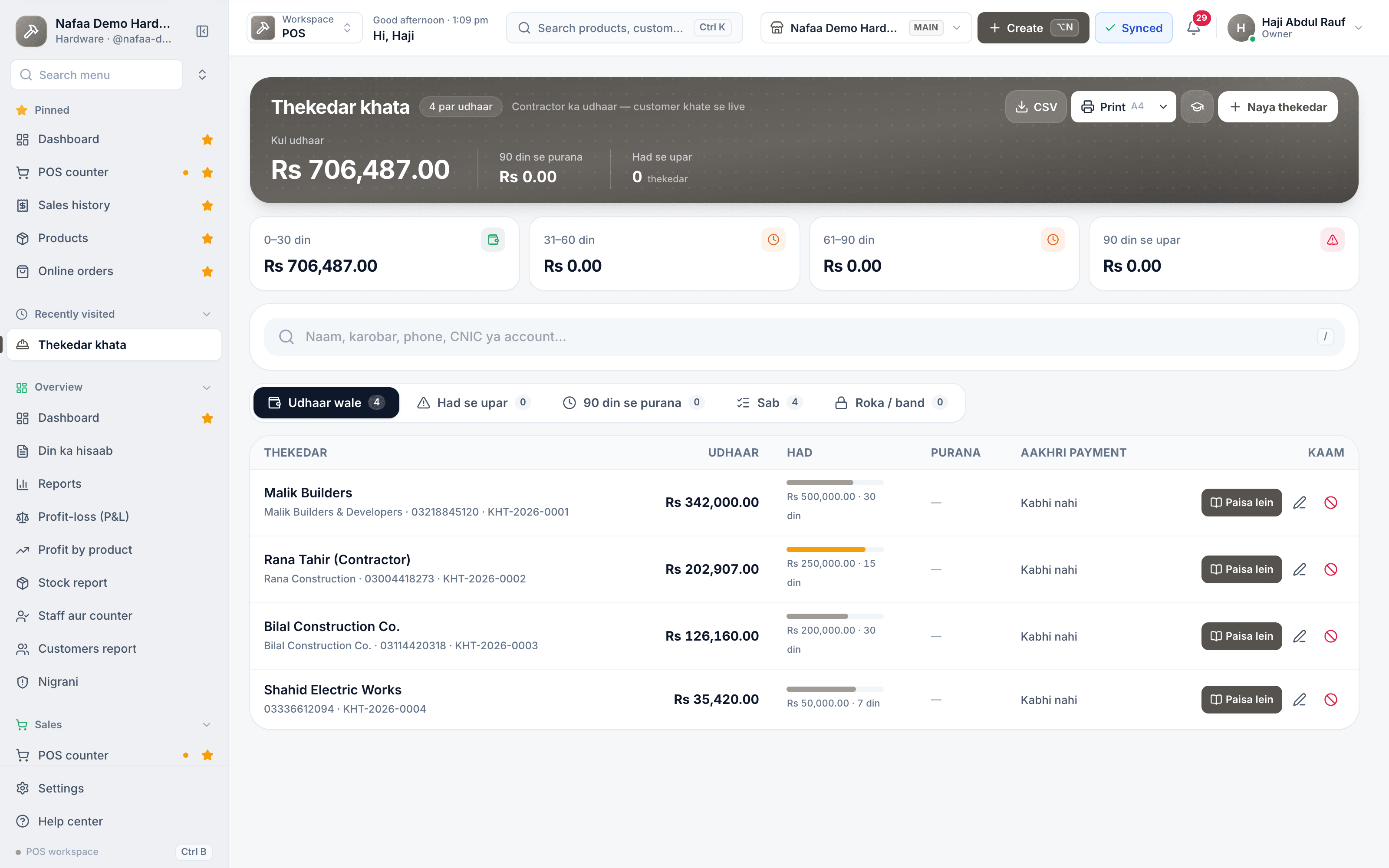Switch to 90 din se purana tab
This screenshot has width=1389, height=868.
(634, 402)
